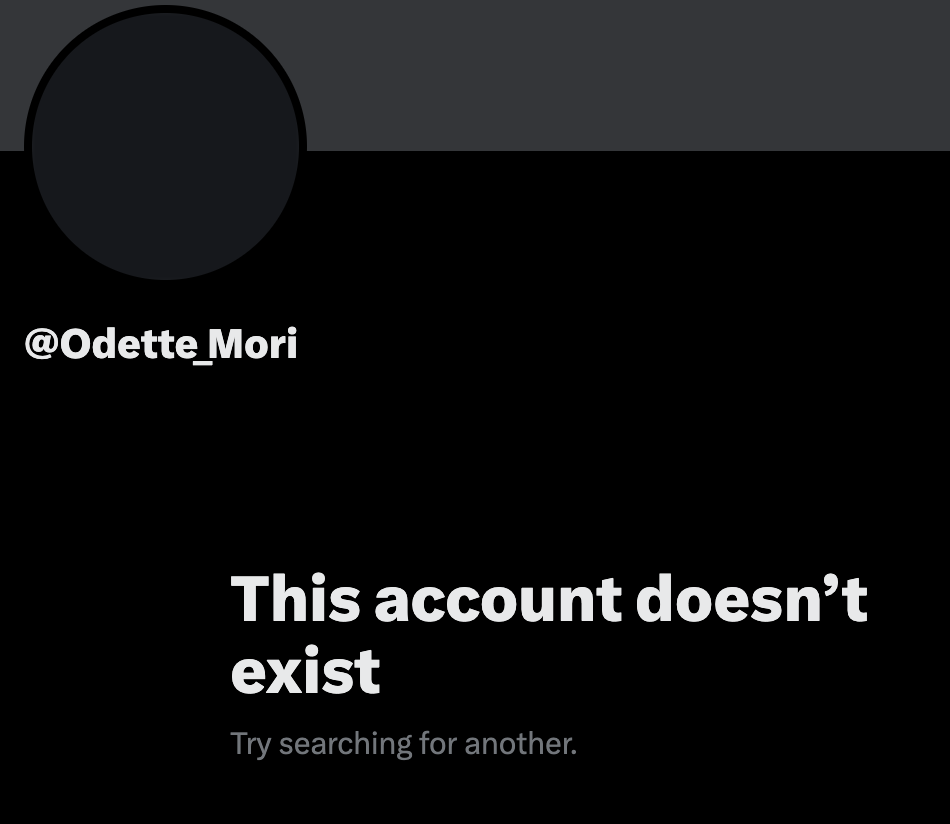This screenshot has height=824, width=950.
Task: Click the word 'for' in the subtitle
Action: point(438,743)
